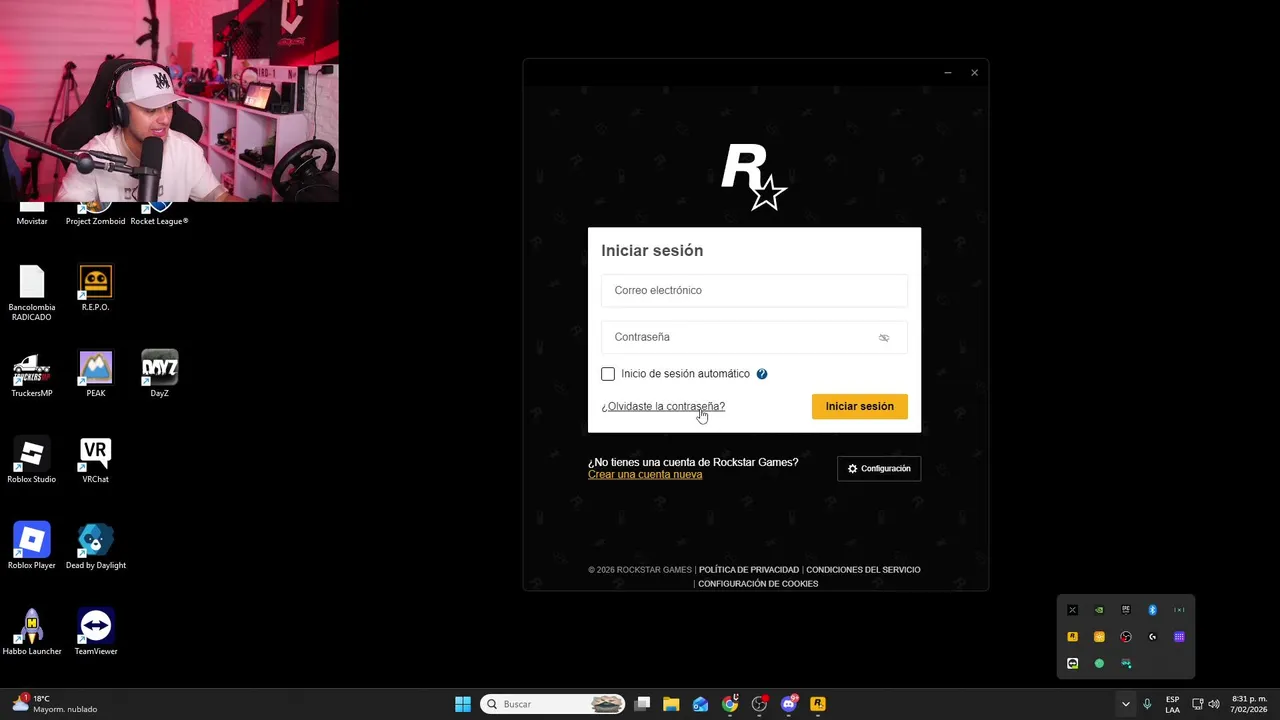Open the network status tray icon
Viewport: 1280px width, 720px height.
pyautogui.click(x=1198, y=704)
